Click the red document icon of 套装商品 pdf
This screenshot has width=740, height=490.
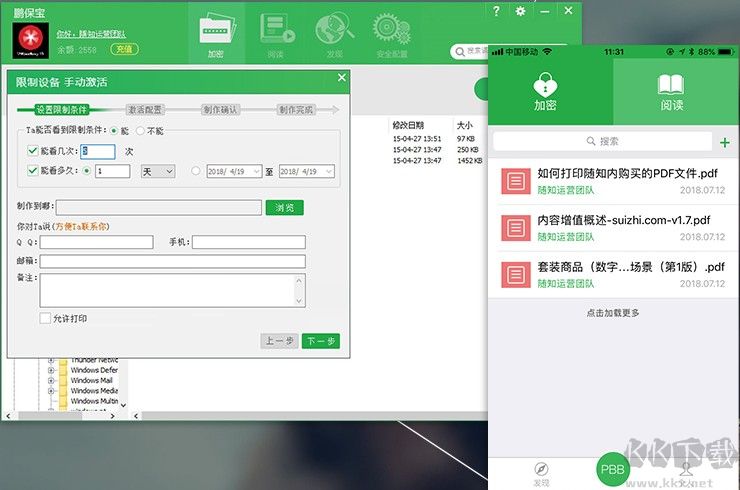click(x=515, y=275)
